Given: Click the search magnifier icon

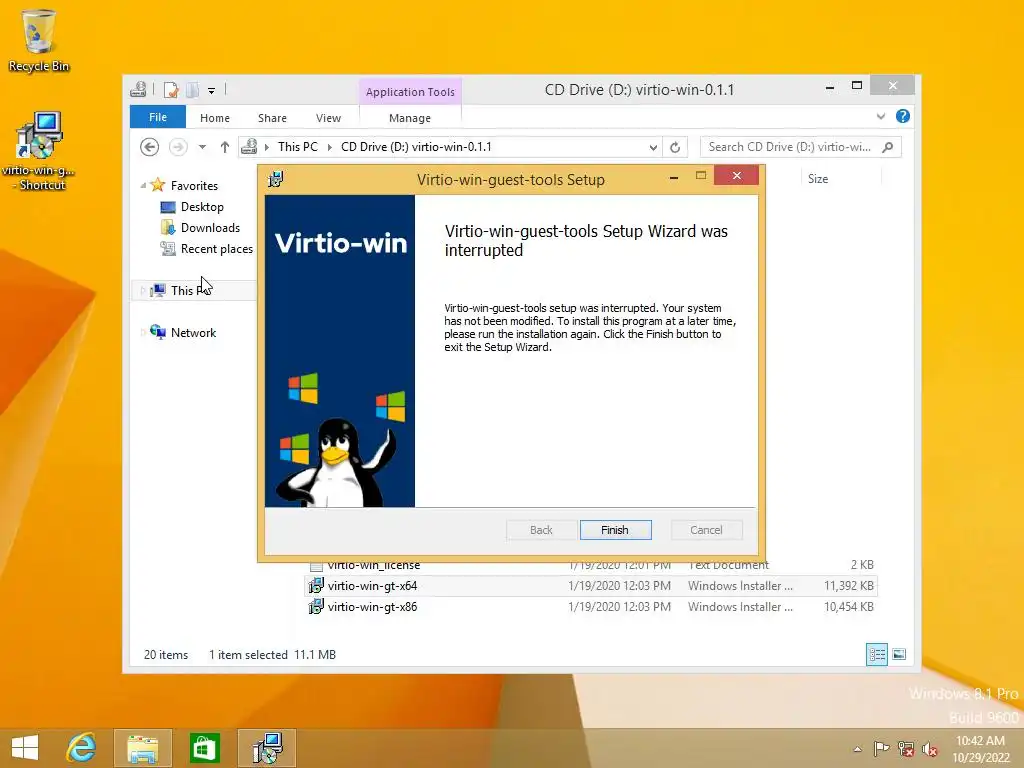Looking at the screenshot, I should click(888, 148).
